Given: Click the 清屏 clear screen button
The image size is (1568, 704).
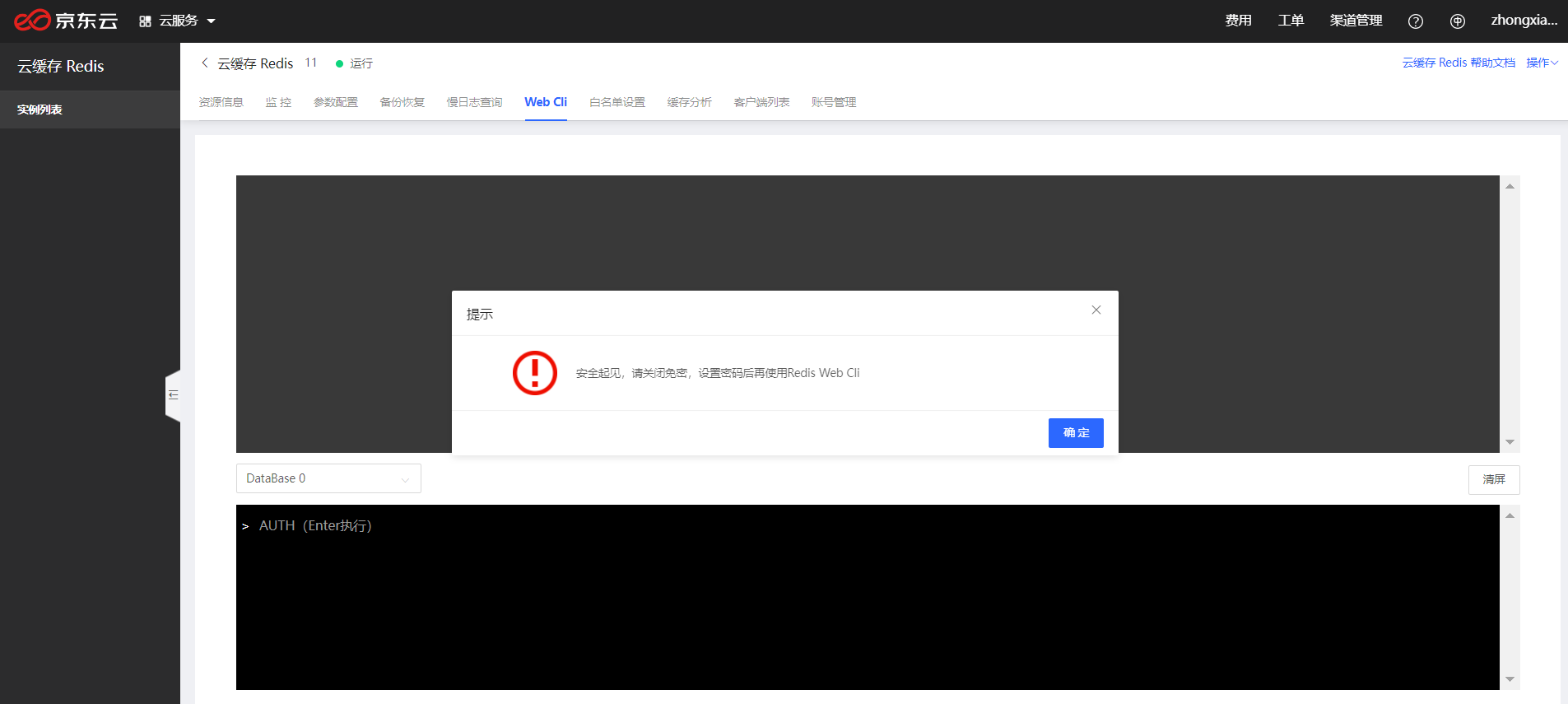Looking at the screenshot, I should pos(1494,479).
